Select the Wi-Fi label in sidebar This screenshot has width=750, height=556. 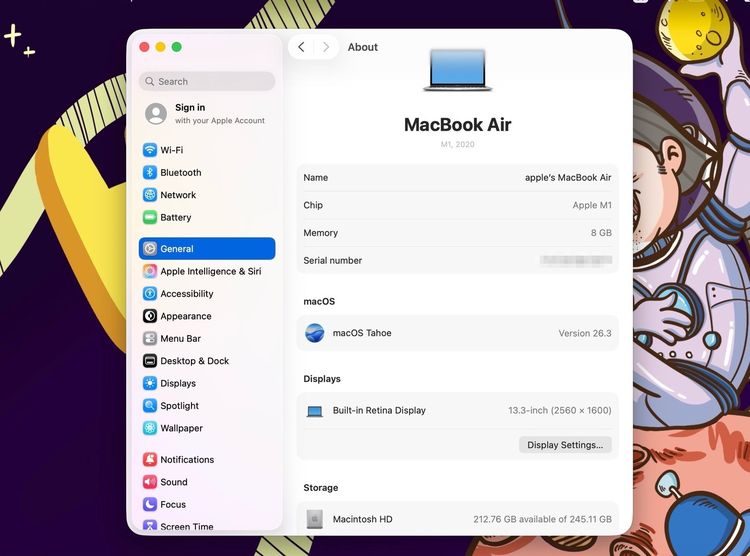tap(172, 150)
